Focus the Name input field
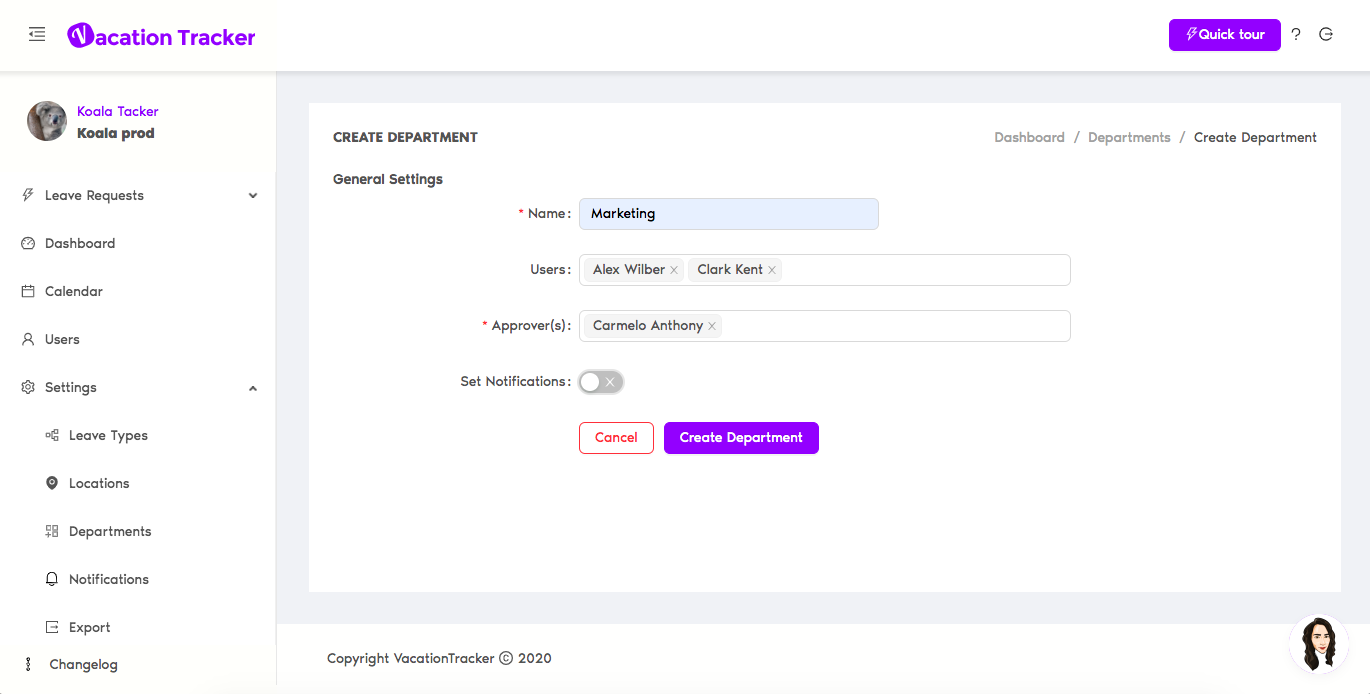The image size is (1370, 694). [729, 214]
